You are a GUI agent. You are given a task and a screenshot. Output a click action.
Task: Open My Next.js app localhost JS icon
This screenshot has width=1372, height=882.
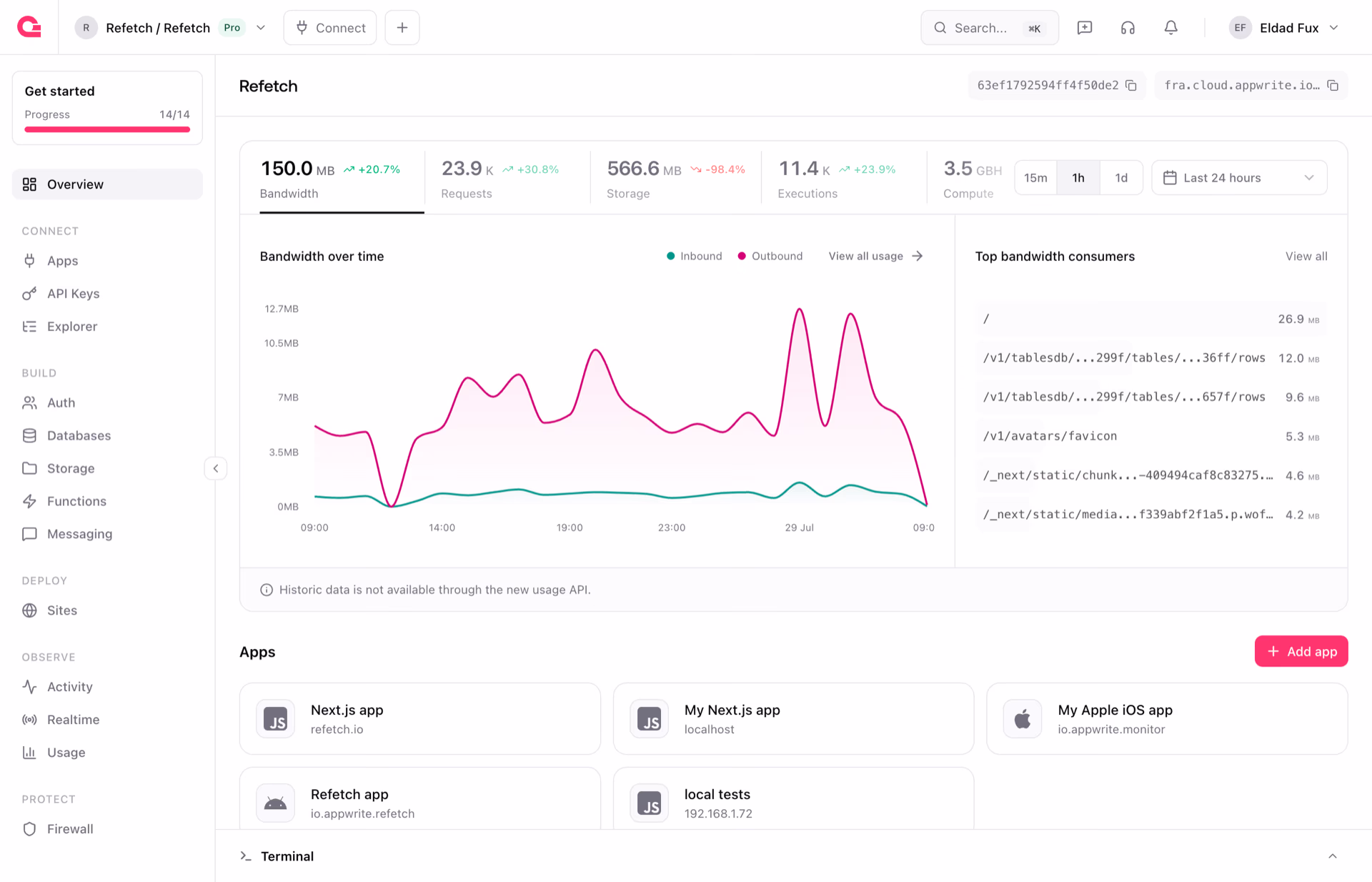pos(650,718)
